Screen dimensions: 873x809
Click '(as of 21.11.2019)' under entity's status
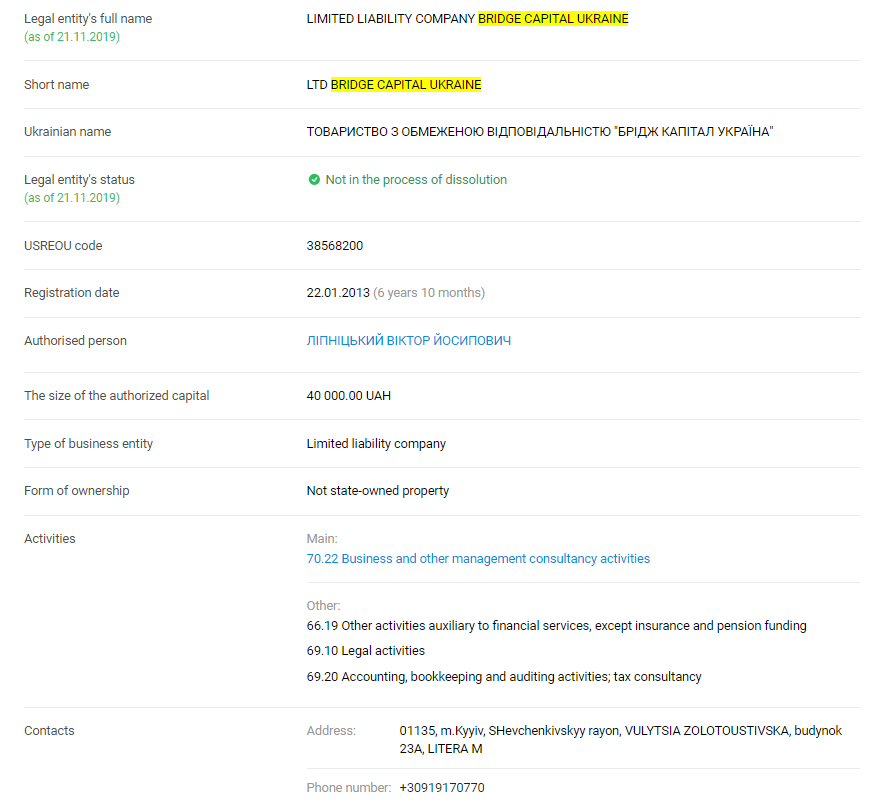72,198
